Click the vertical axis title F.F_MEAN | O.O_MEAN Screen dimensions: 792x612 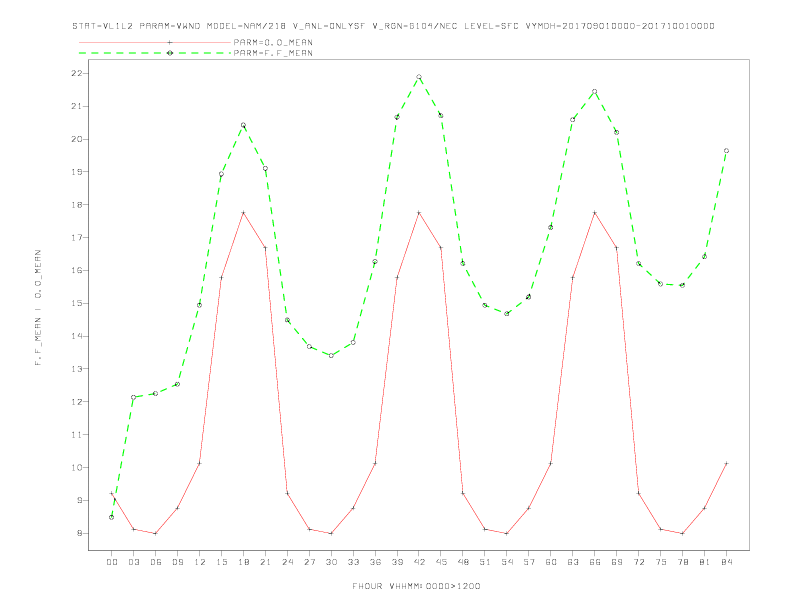coord(38,308)
